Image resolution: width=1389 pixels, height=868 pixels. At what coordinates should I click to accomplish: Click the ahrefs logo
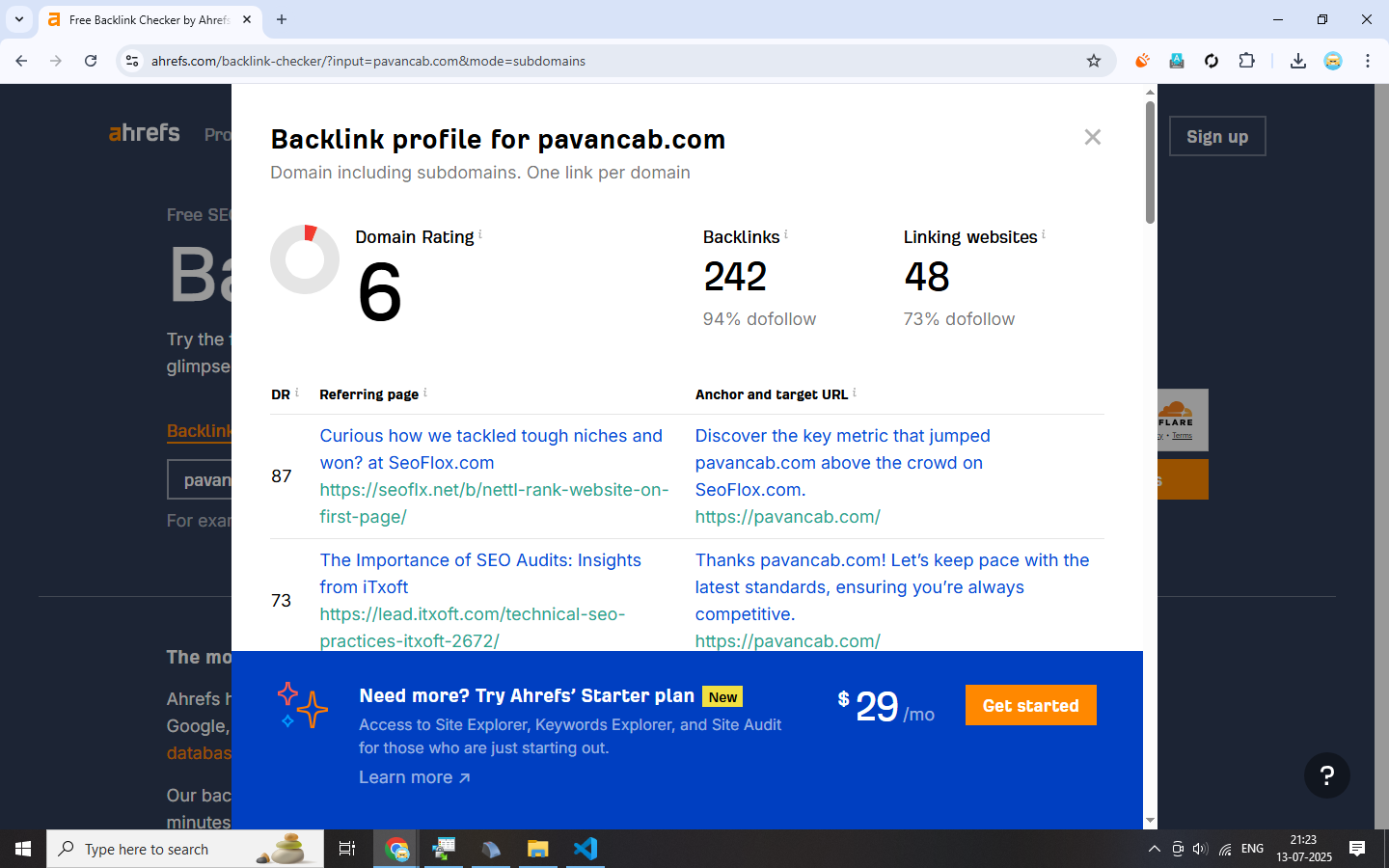tap(145, 133)
